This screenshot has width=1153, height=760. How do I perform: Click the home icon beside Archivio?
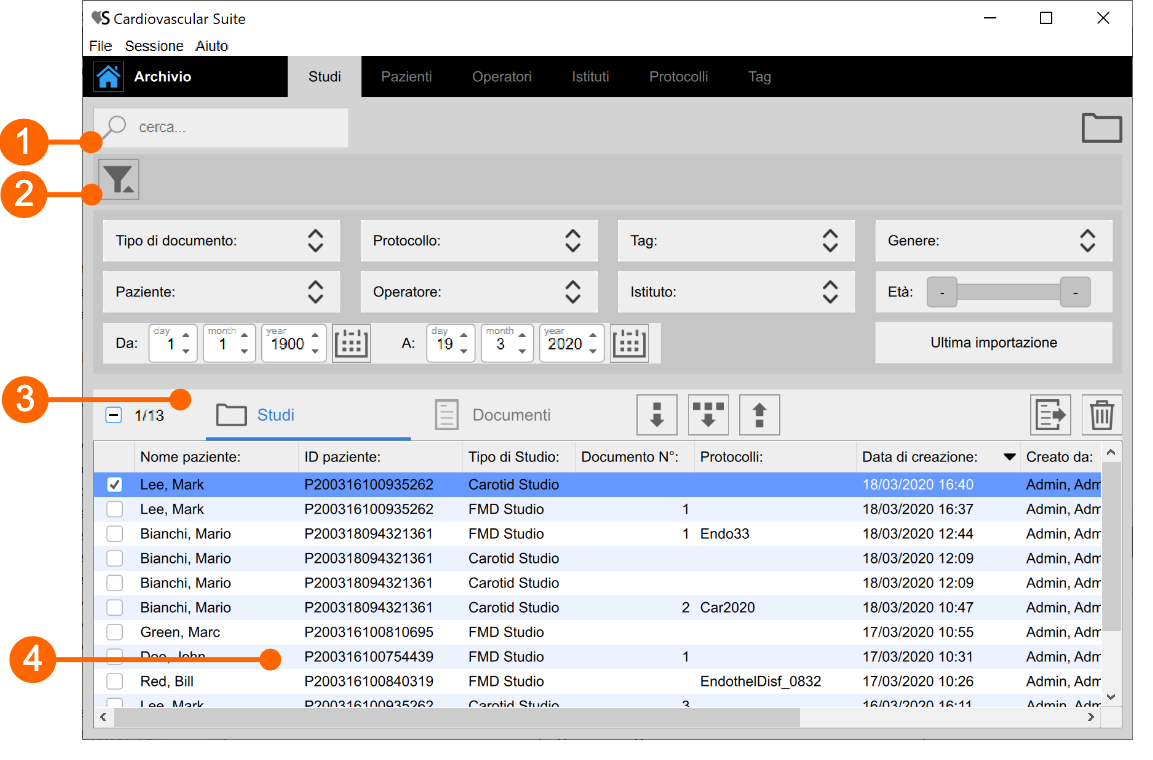[108, 77]
